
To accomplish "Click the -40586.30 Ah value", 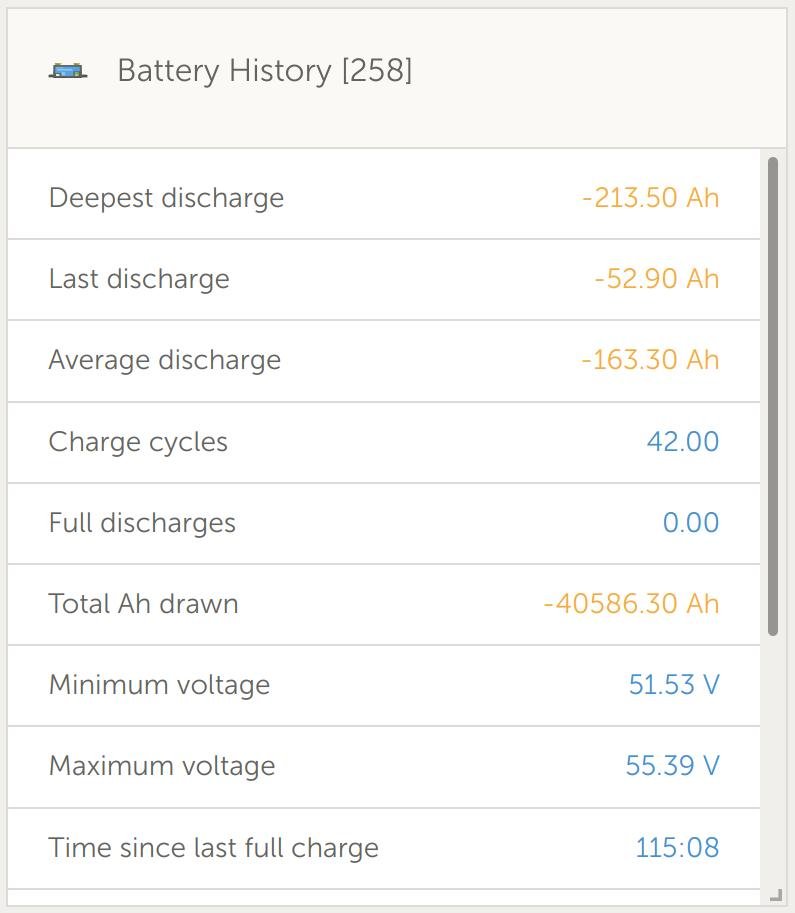I will click(x=631, y=604).
